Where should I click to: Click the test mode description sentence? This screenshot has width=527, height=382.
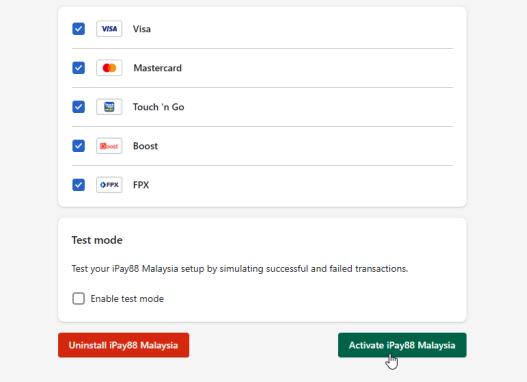(x=240, y=269)
